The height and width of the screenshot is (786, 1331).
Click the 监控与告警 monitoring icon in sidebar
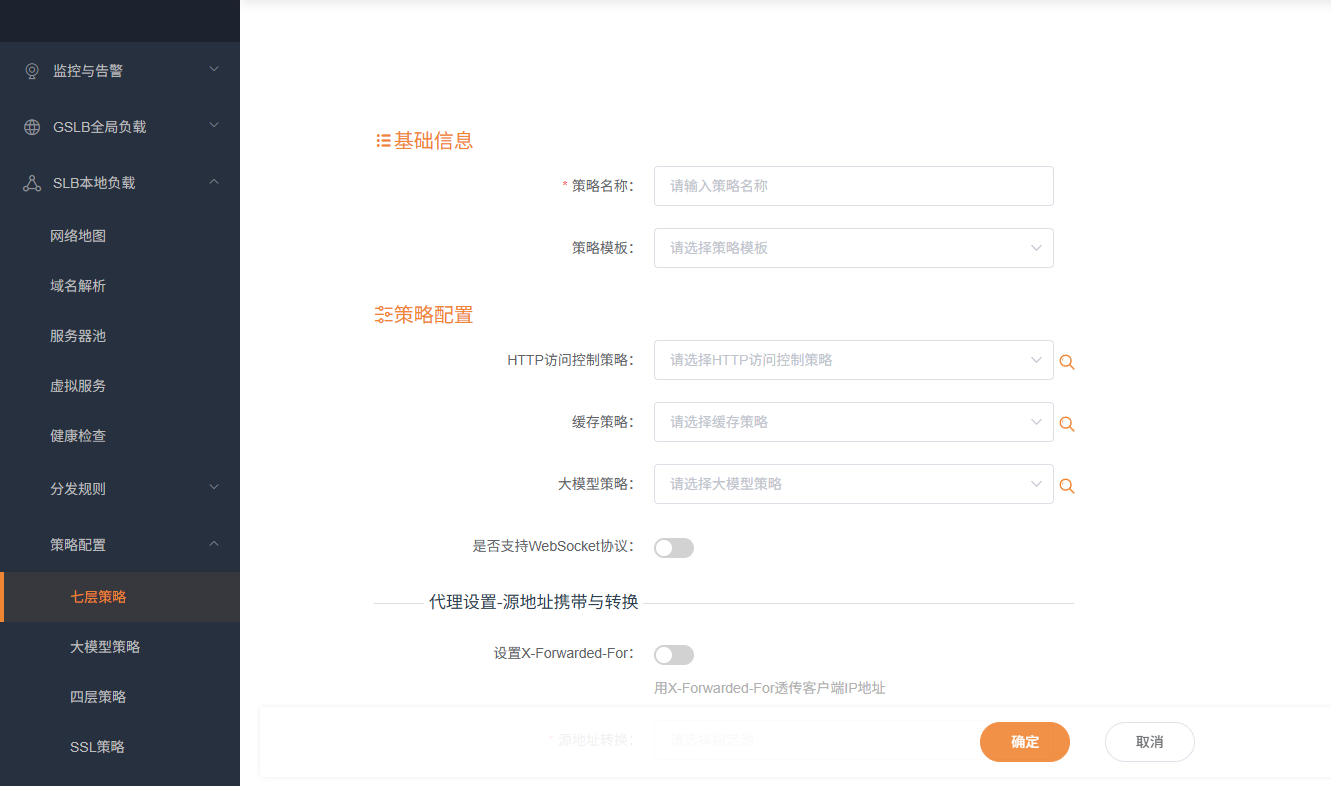point(31,70)
